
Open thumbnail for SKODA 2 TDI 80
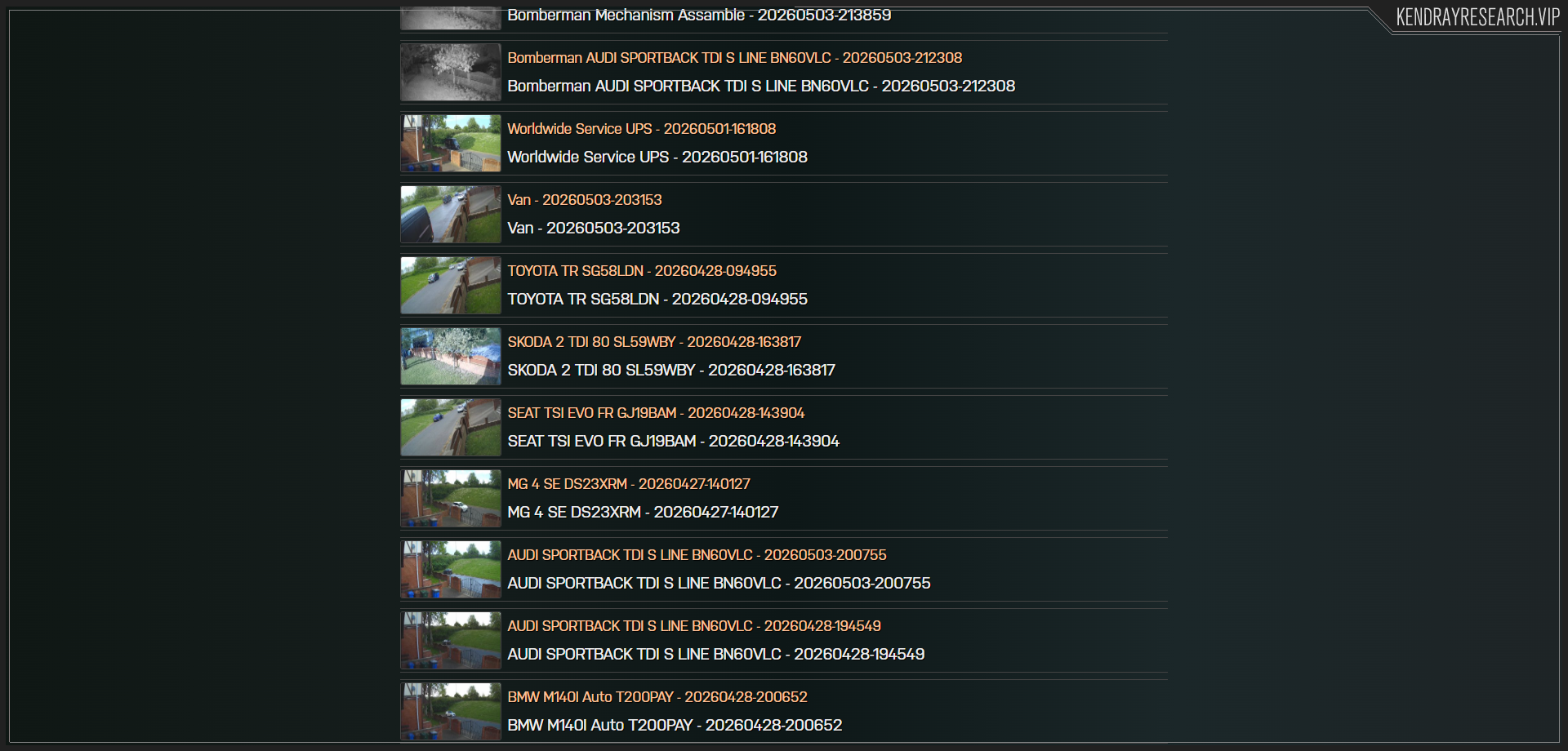coord(451,357)
